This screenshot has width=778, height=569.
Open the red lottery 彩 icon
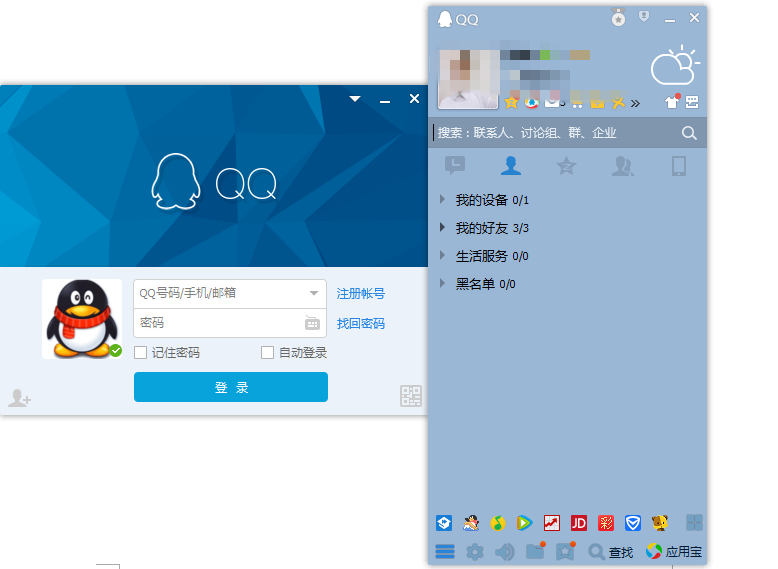(x=606, y=522)
